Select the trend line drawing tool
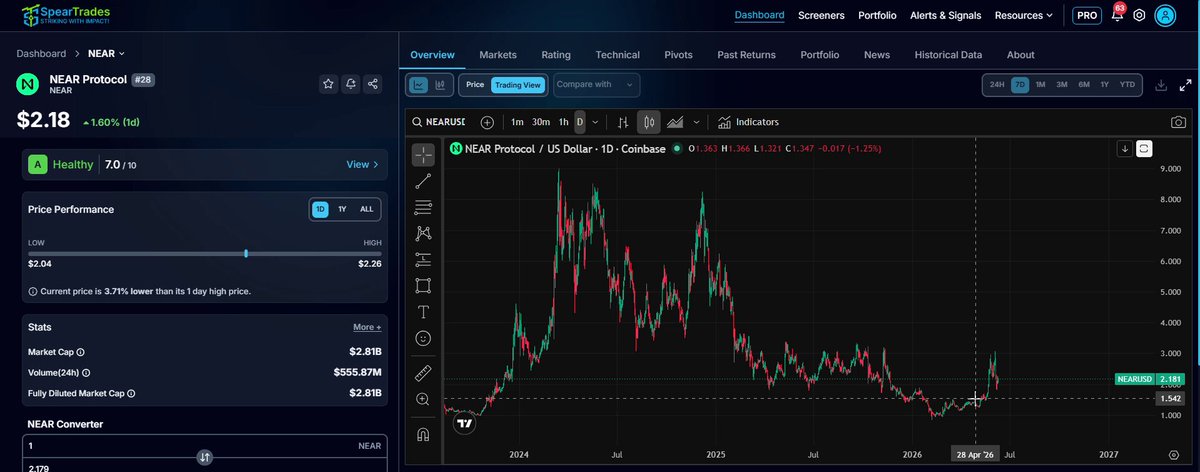The width and height of the screenshot is (1200, 472). tap(423, 181)
